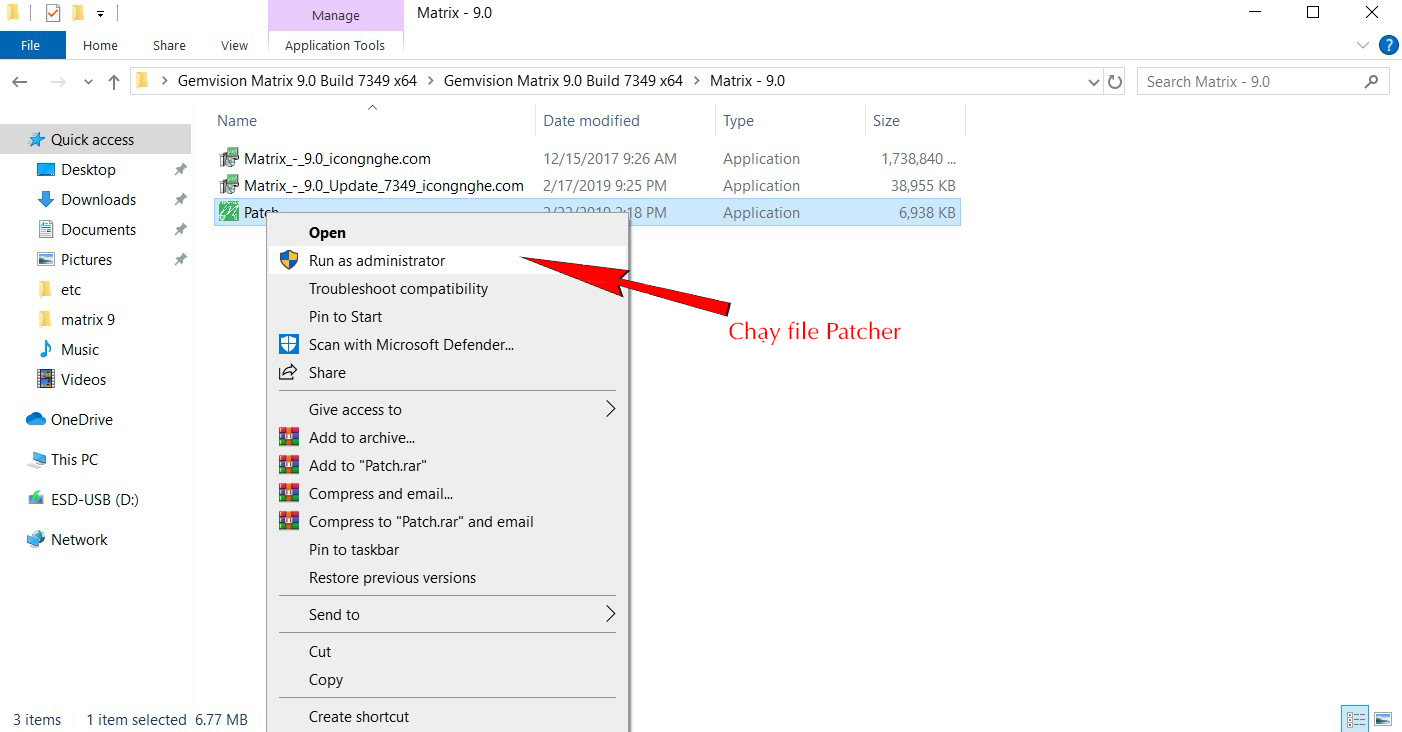Click the Quick access star icon
The width and height of the screenshot is (1402, 732).
(x=37, y=139)
